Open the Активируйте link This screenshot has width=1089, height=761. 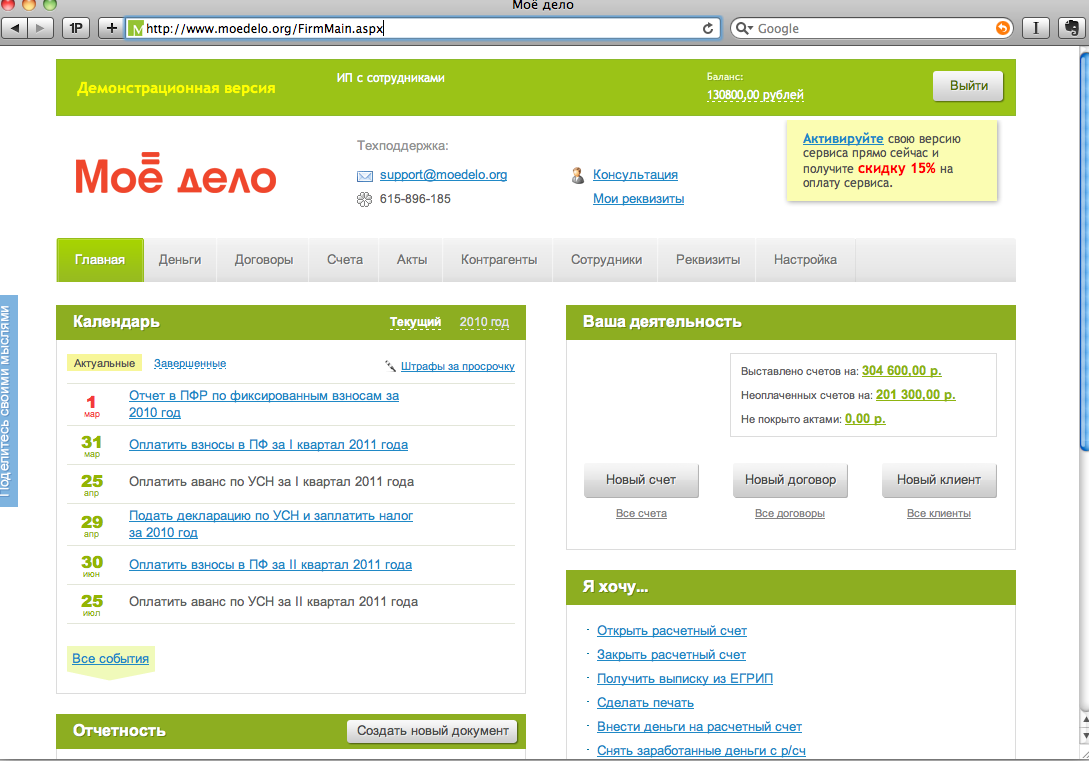[842, 139]
